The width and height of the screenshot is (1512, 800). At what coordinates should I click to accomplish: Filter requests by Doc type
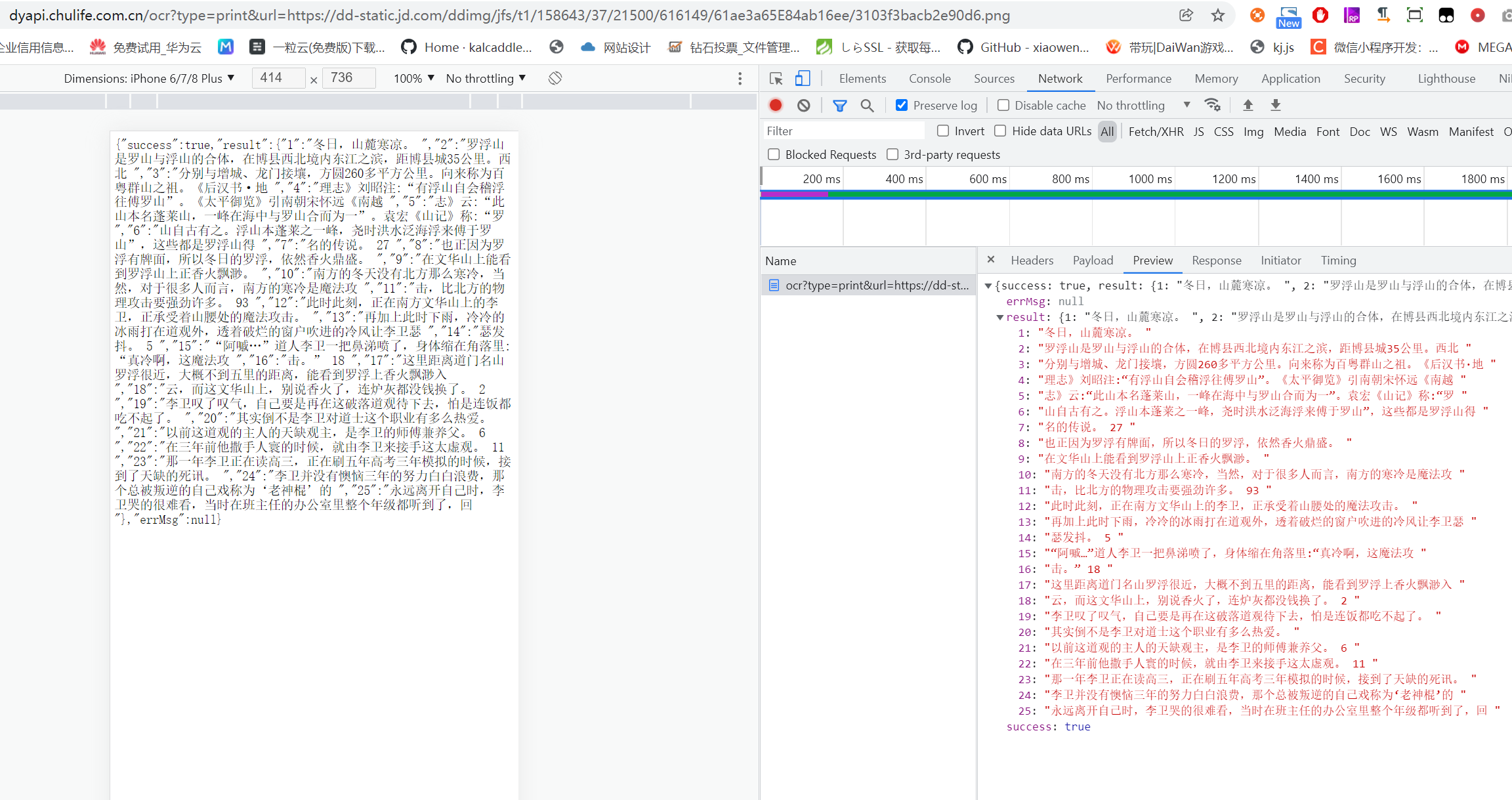coord(1360,131)
